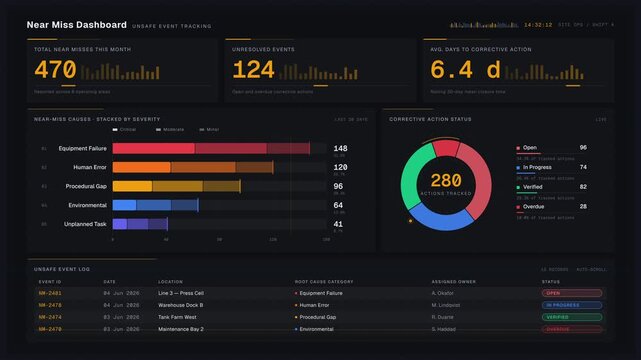Select the Overdue legend square

[x=518, y=207]
